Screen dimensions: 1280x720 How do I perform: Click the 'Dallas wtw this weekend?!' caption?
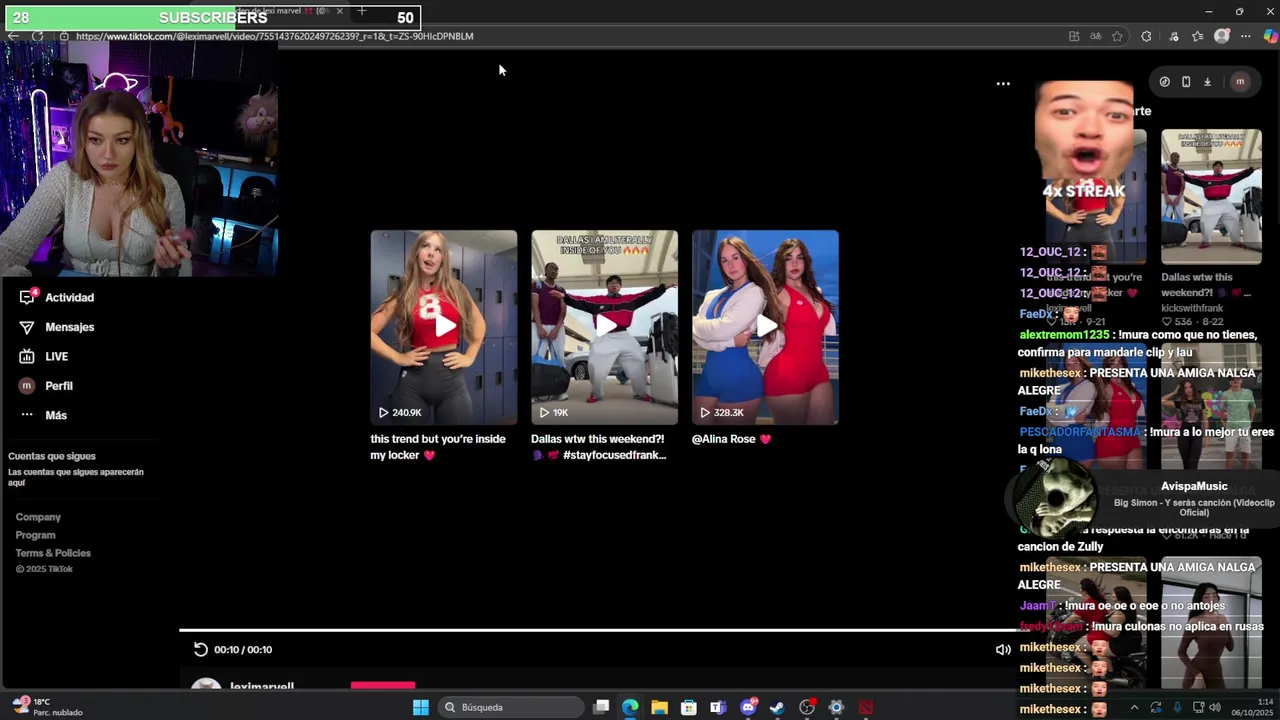tap(598, 447)
